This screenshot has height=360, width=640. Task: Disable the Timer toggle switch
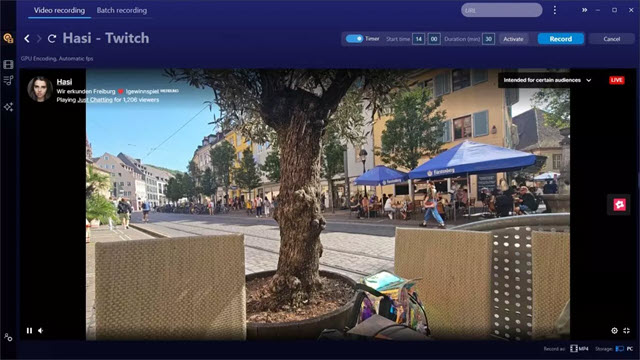(354, 39)
